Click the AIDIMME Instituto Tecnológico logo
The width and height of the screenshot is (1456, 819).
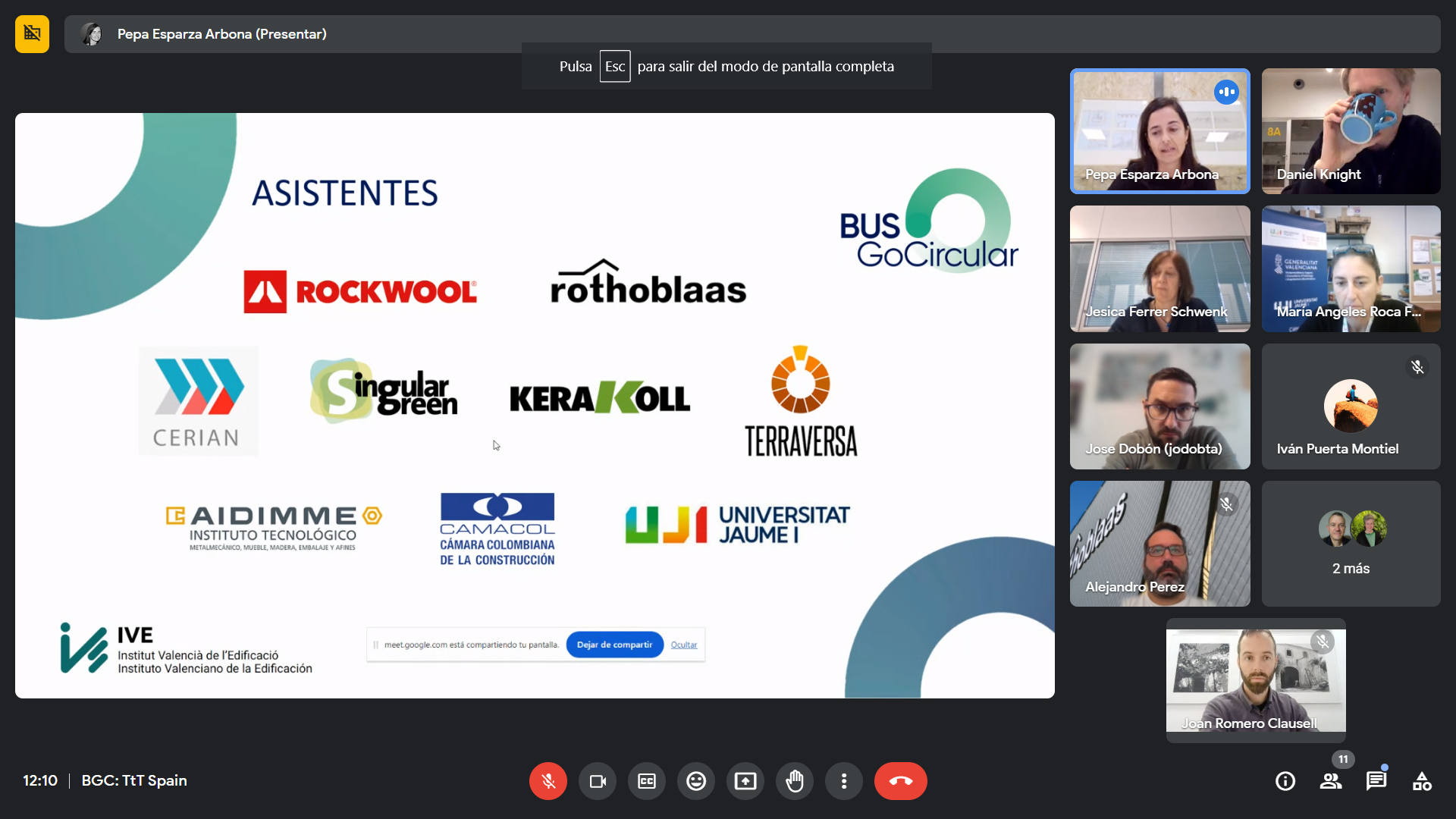point(274,528)
